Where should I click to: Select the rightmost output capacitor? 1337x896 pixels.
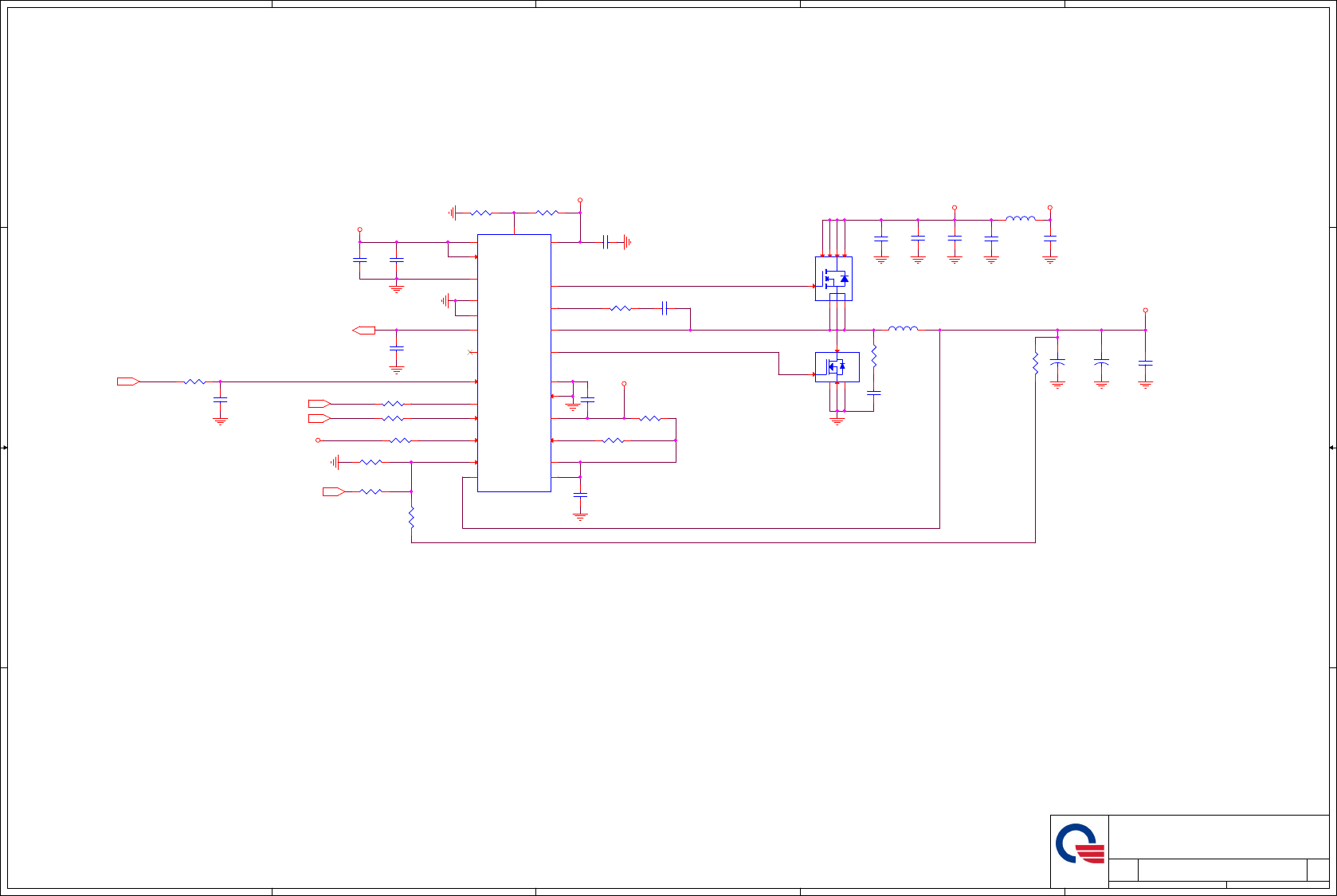coord(1145,363)
